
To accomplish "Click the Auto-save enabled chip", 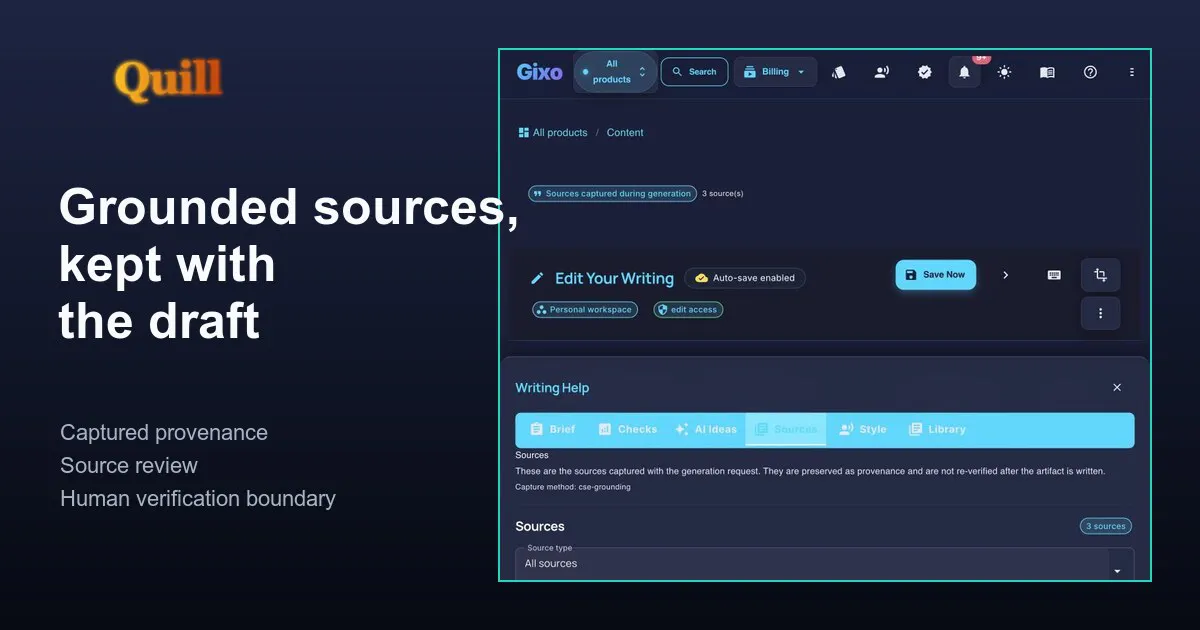I will pyautogui.click(x=745, y=278).
